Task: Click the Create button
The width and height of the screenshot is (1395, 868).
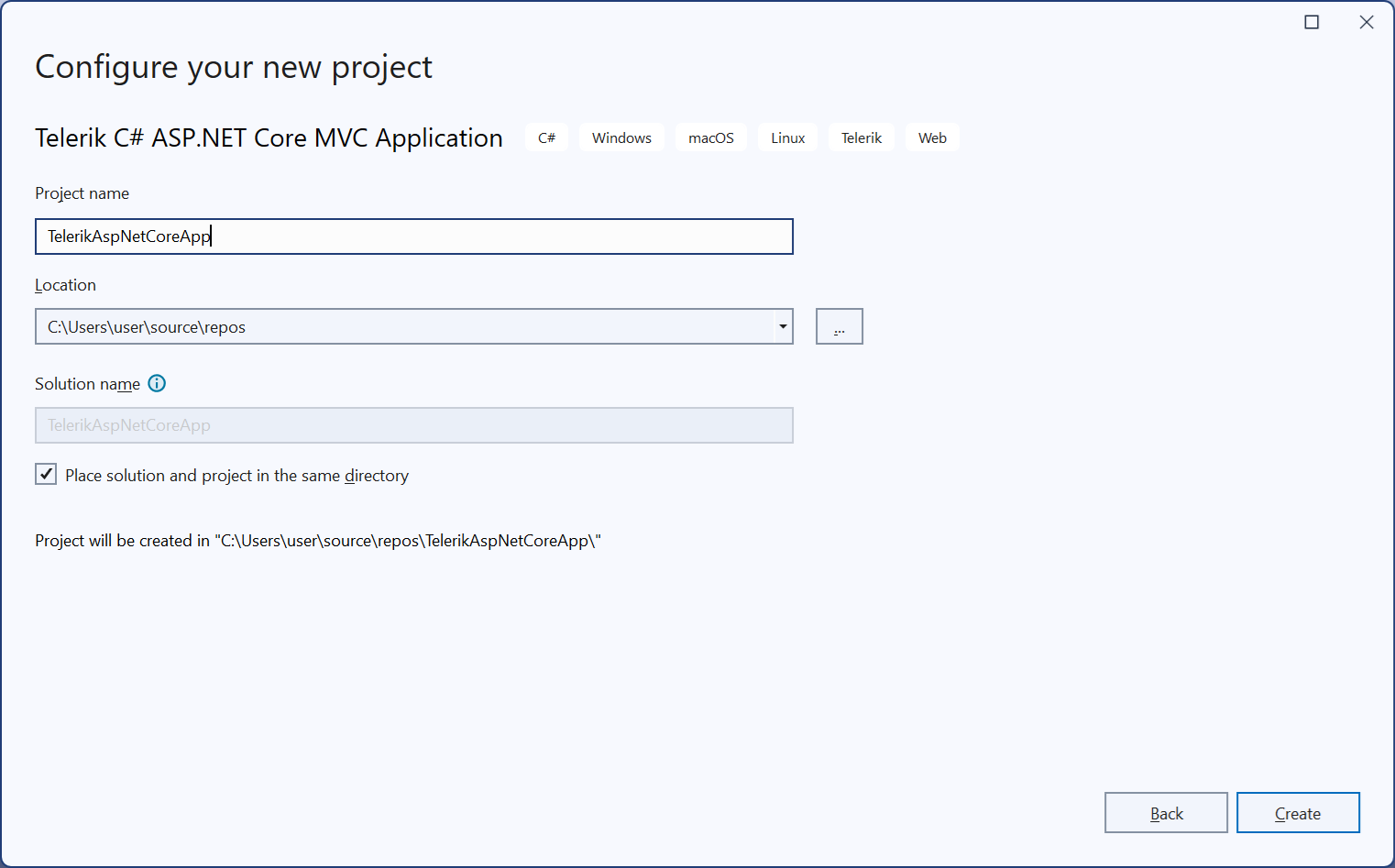Action: click(x=1298, y=812)
